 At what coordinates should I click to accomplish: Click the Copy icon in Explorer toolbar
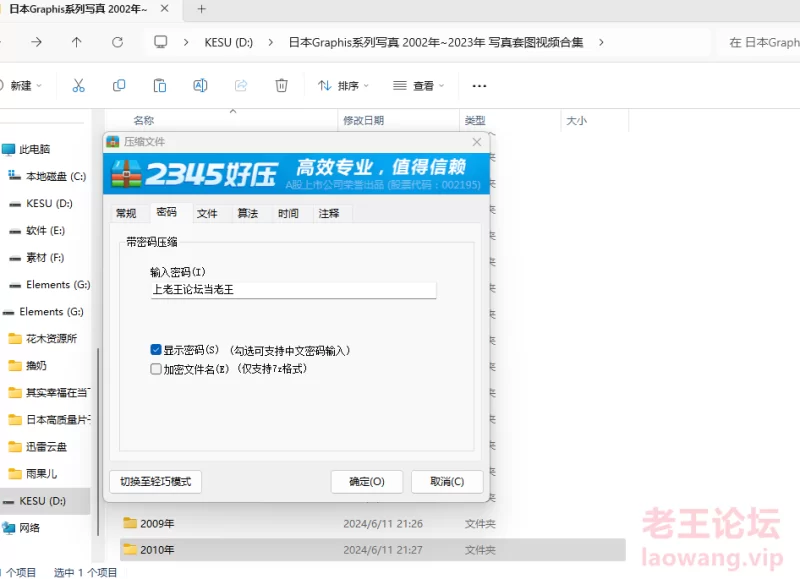point(119,85)
